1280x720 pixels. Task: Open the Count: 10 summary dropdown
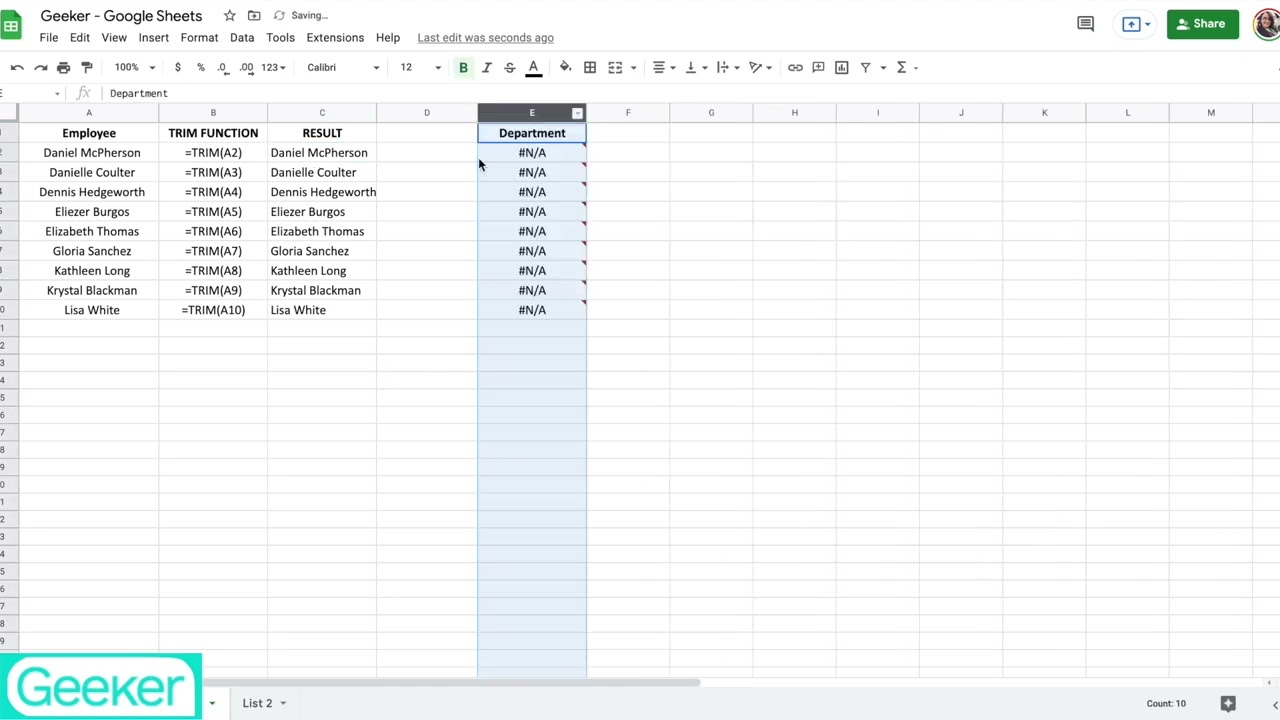click(x=1166, y=703)
